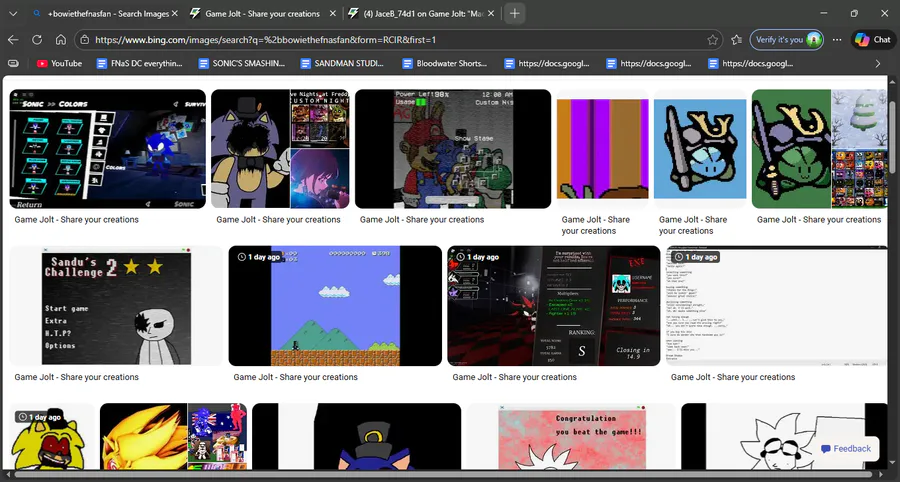
Task: Open the Feedback button
Action: click(846, 449)
